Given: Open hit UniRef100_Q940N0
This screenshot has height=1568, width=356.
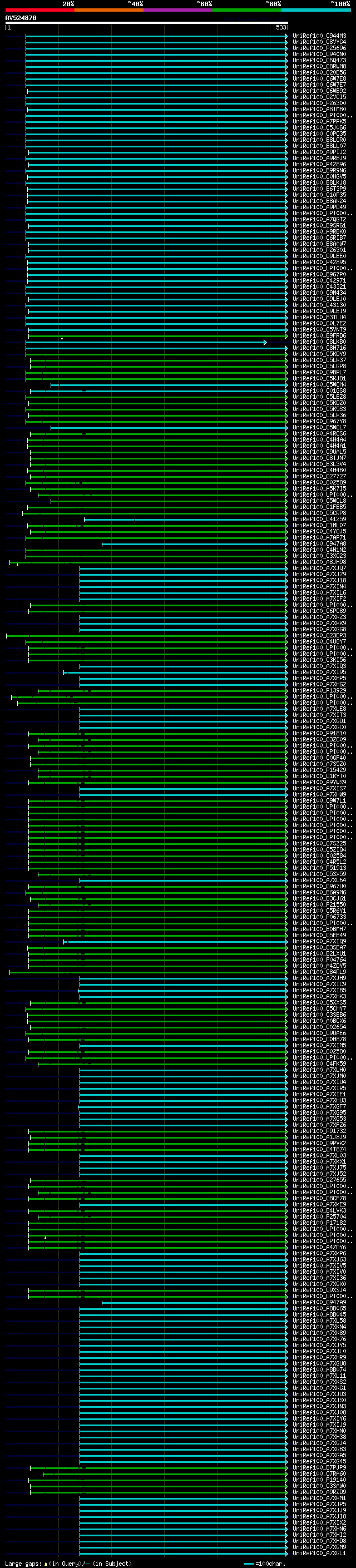Looking at the screenshot, I should tap(319, 54).
